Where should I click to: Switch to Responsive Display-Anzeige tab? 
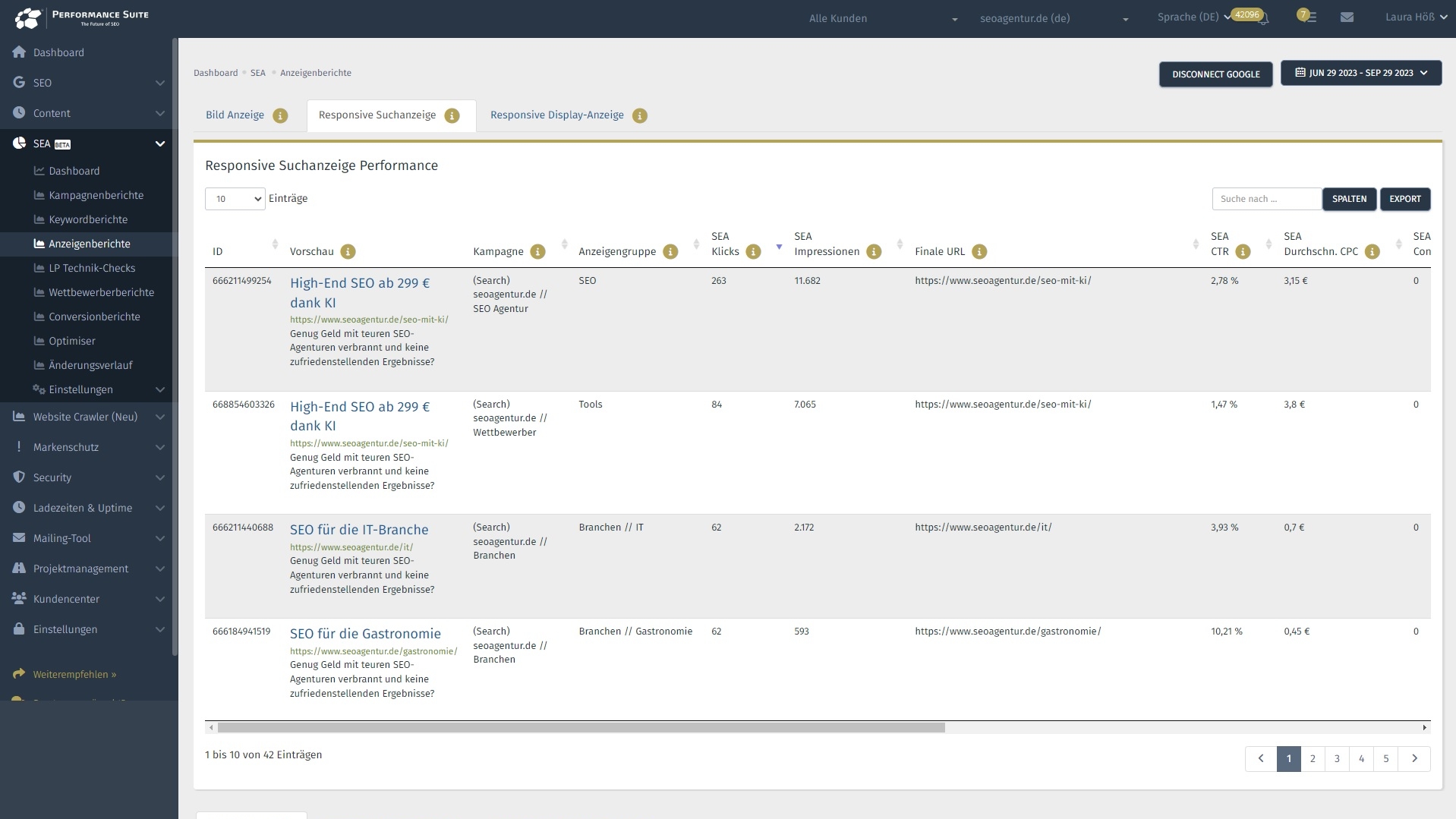tap(556, 115)
